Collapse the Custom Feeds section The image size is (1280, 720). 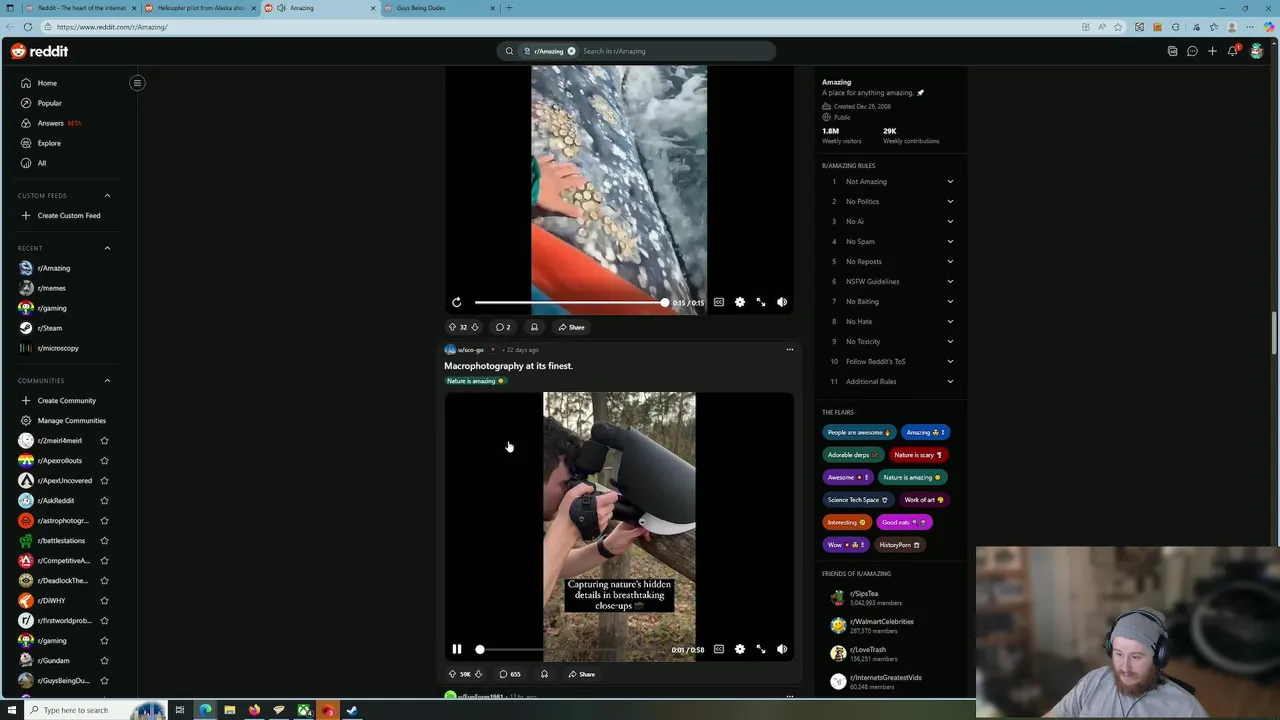click(x=107, y=195)
